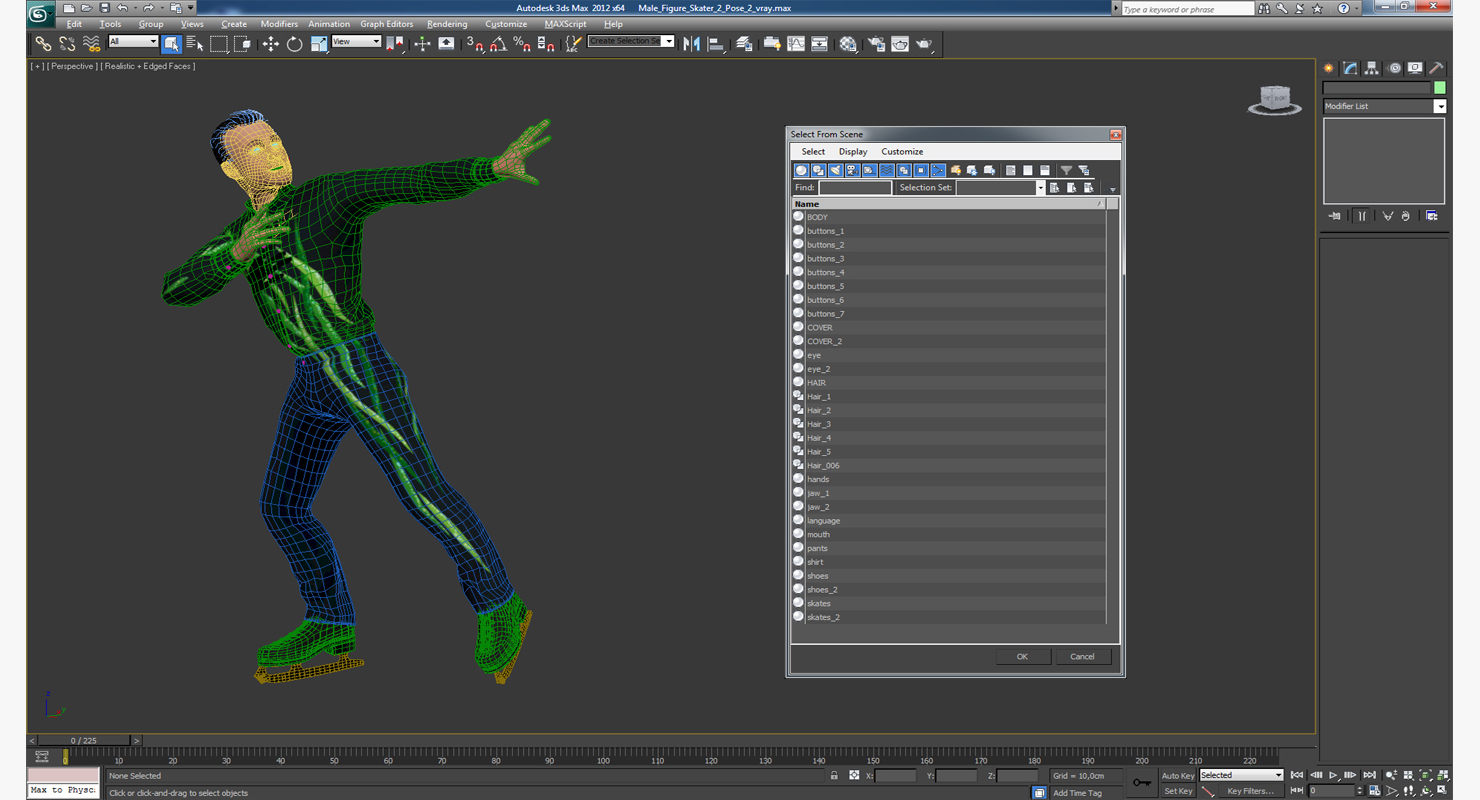
Task: Select the HAIR object in the list
Action: pyautogui.click(x=949, y=383)
